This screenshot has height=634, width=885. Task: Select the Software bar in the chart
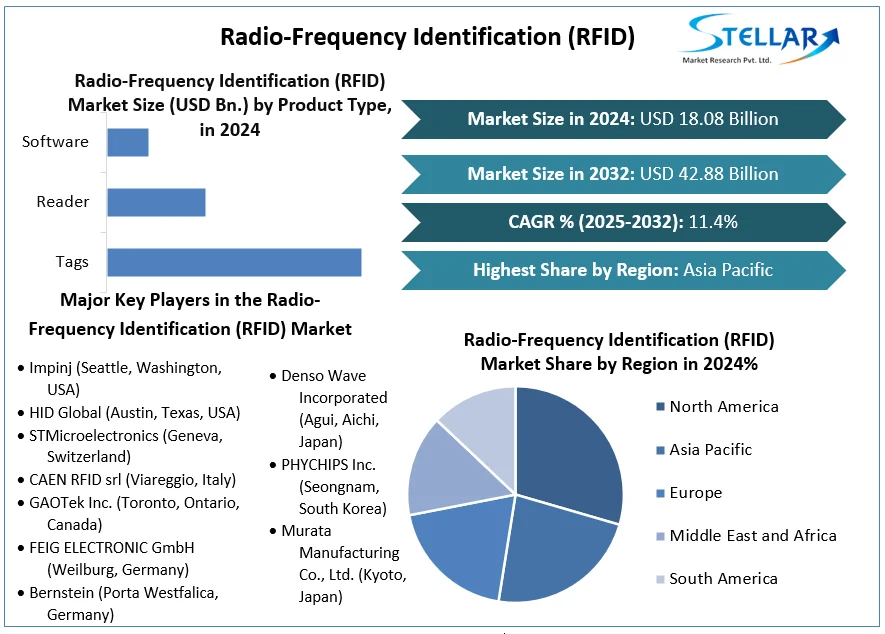pos(128,142)
